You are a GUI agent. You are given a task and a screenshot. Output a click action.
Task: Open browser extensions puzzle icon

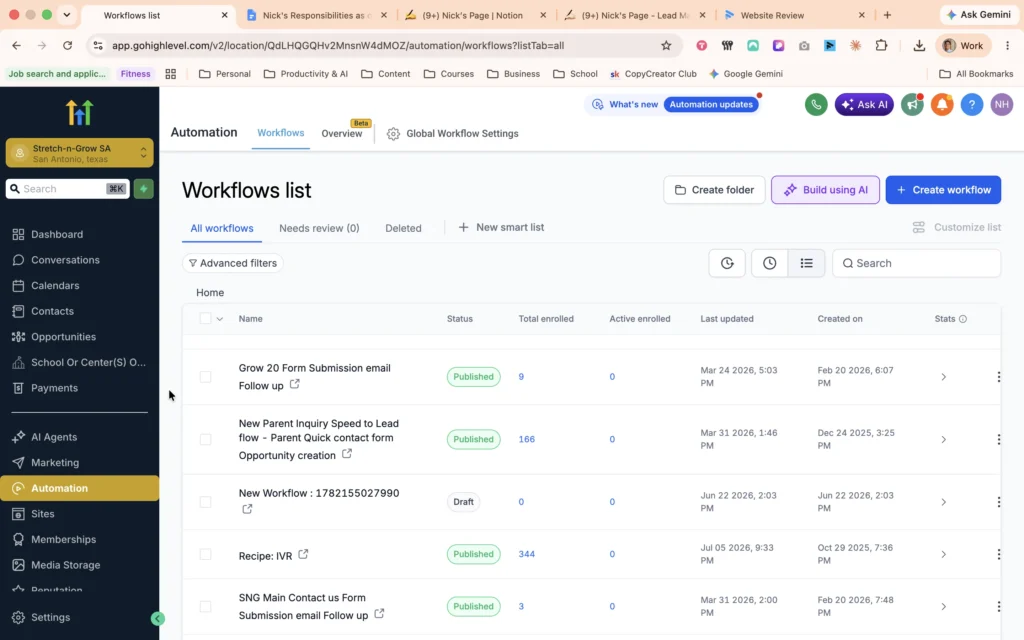(881, 46)
